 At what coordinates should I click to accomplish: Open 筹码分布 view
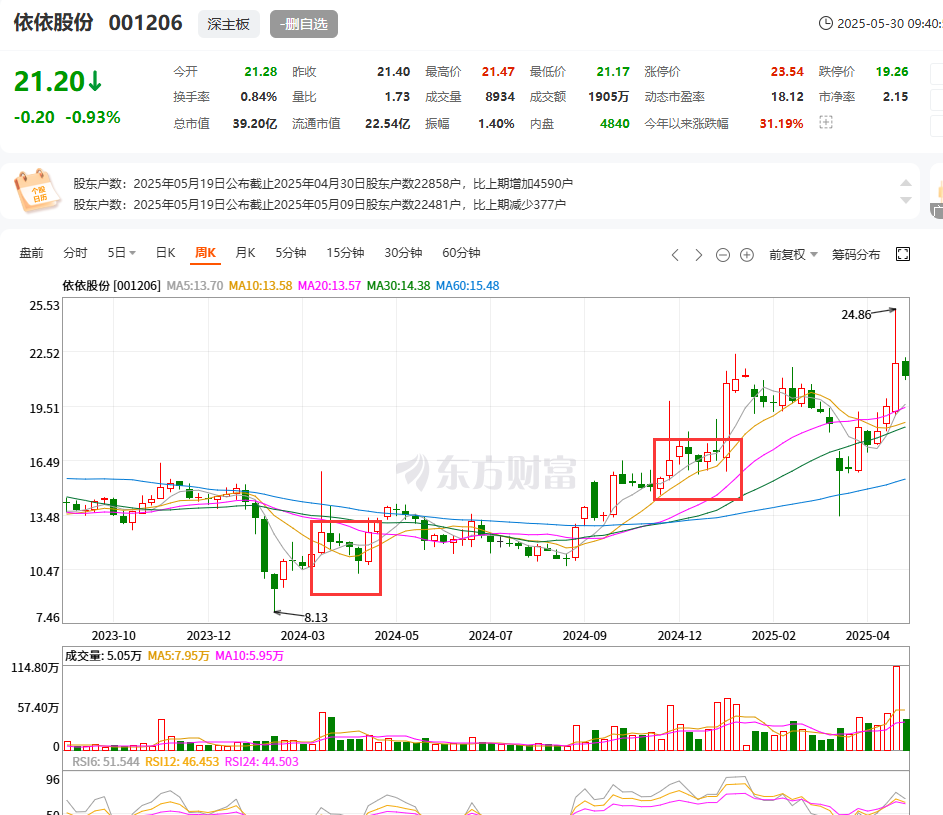[856, 254]
